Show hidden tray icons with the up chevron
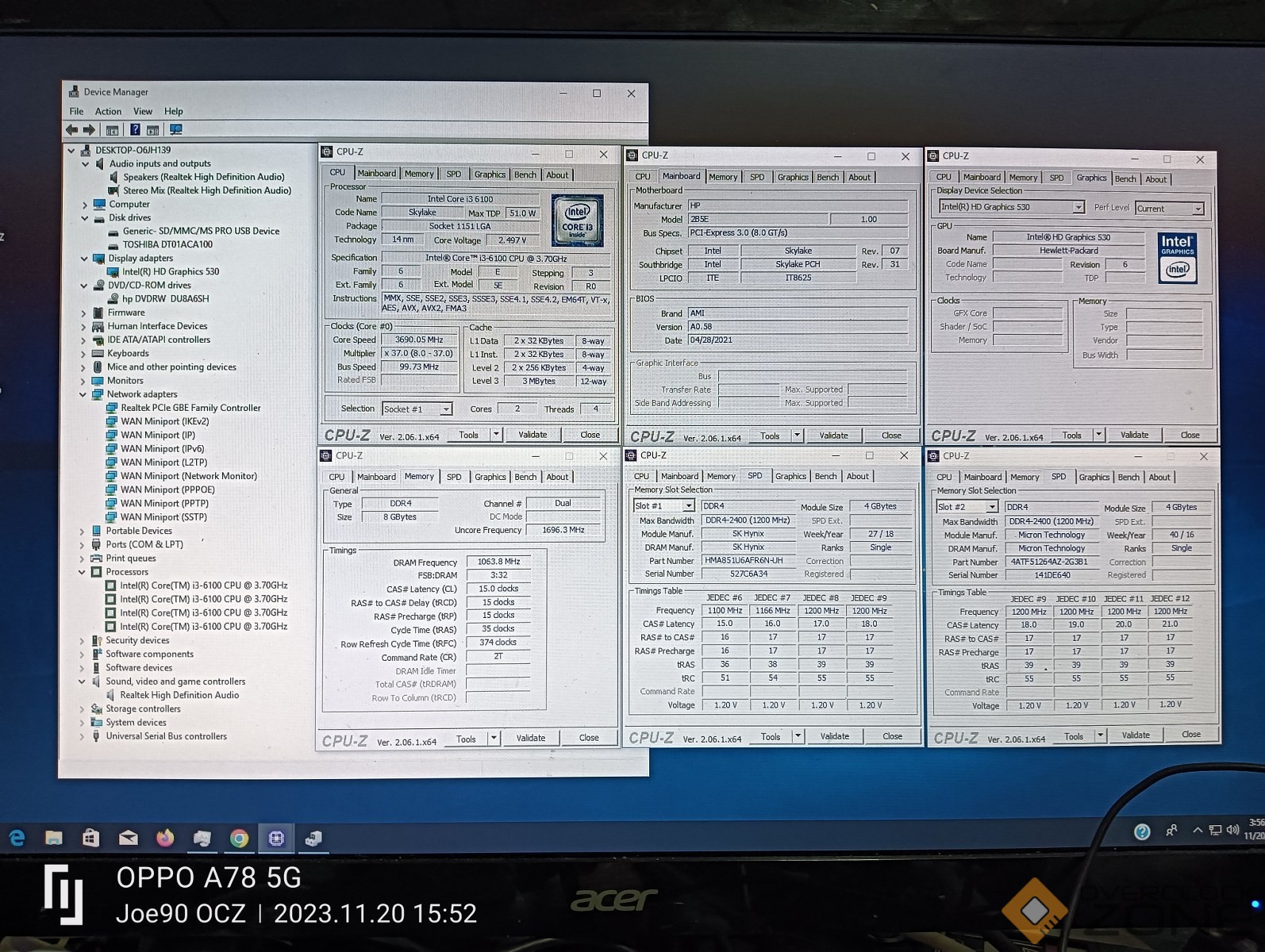 [1197, 831]
